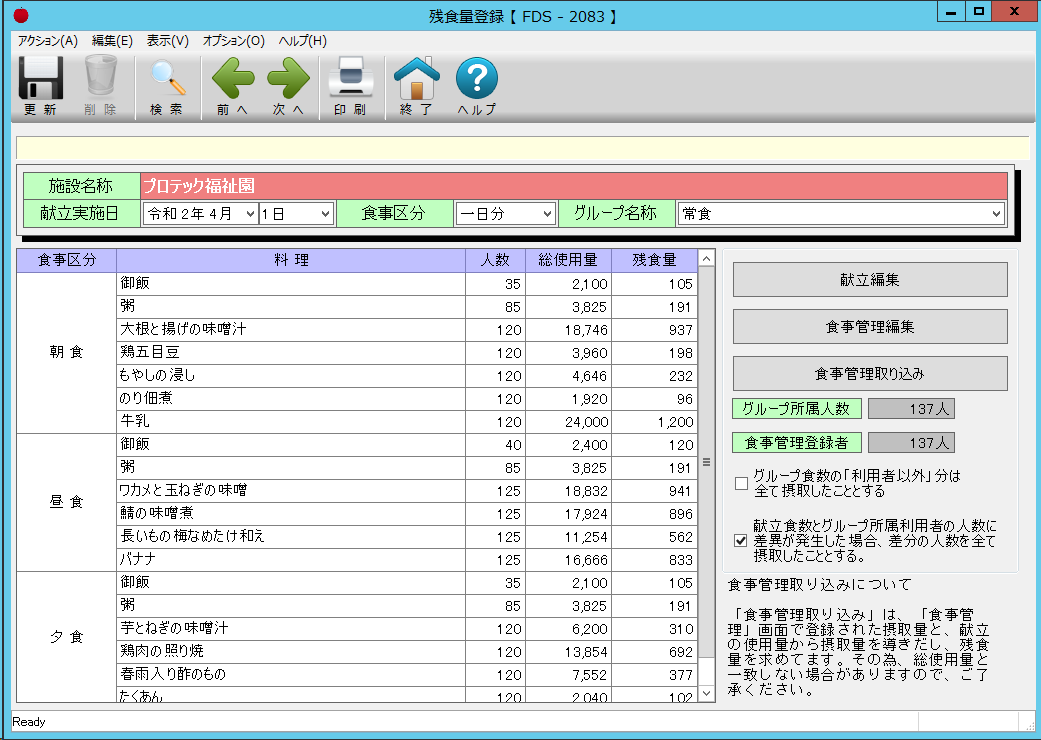Open the 1日 day dropdown
1041x740 pixels.
pos(325,214)
